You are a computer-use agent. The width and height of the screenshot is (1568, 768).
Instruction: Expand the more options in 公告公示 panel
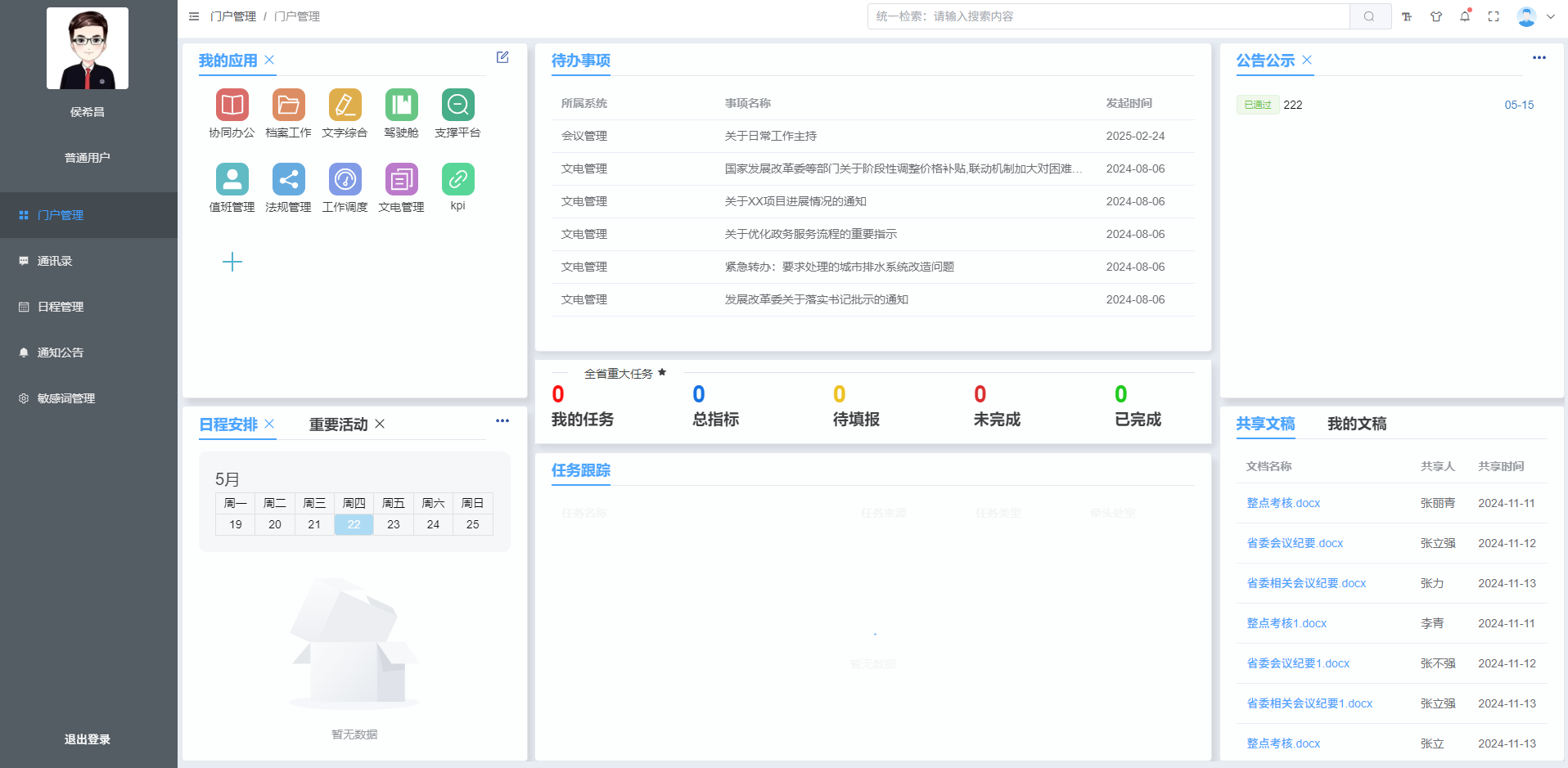[x=1539, y=58]
